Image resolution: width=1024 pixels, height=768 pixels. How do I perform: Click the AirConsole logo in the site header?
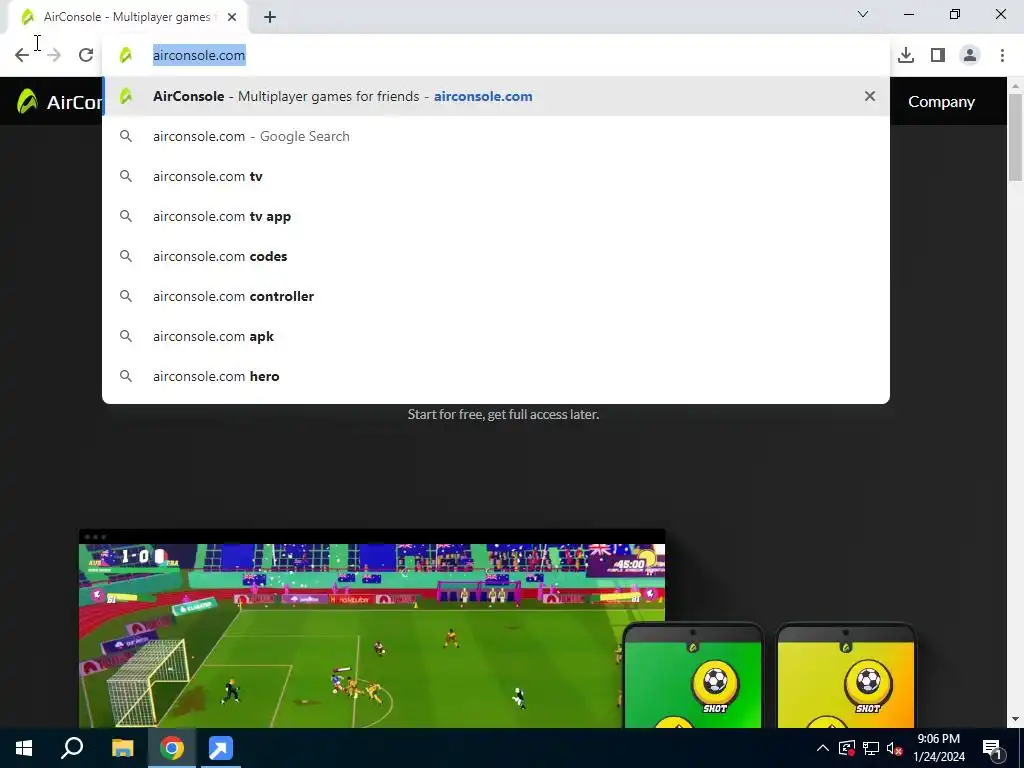point(59,102)
